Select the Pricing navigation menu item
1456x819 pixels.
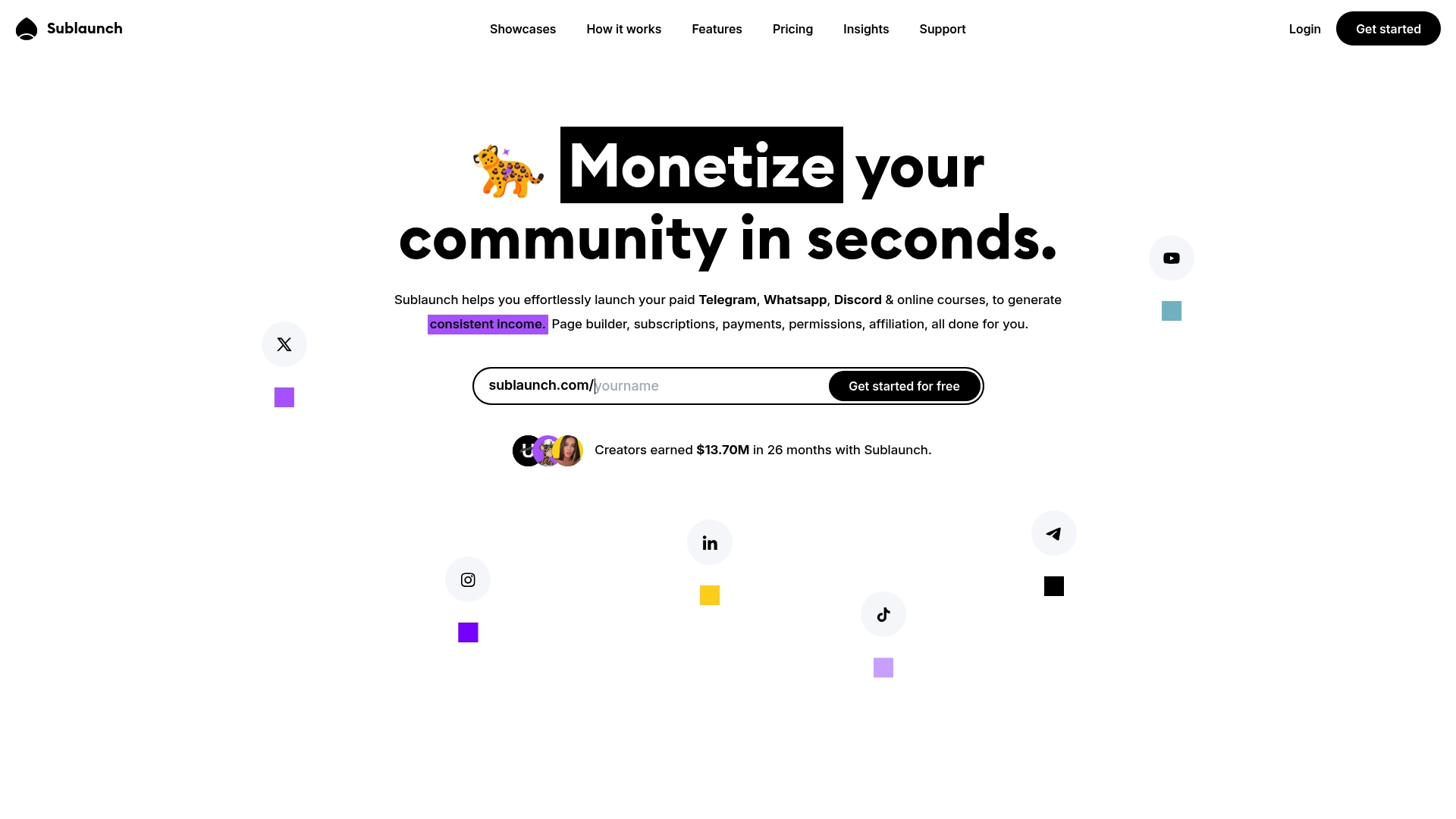point(792,28)
